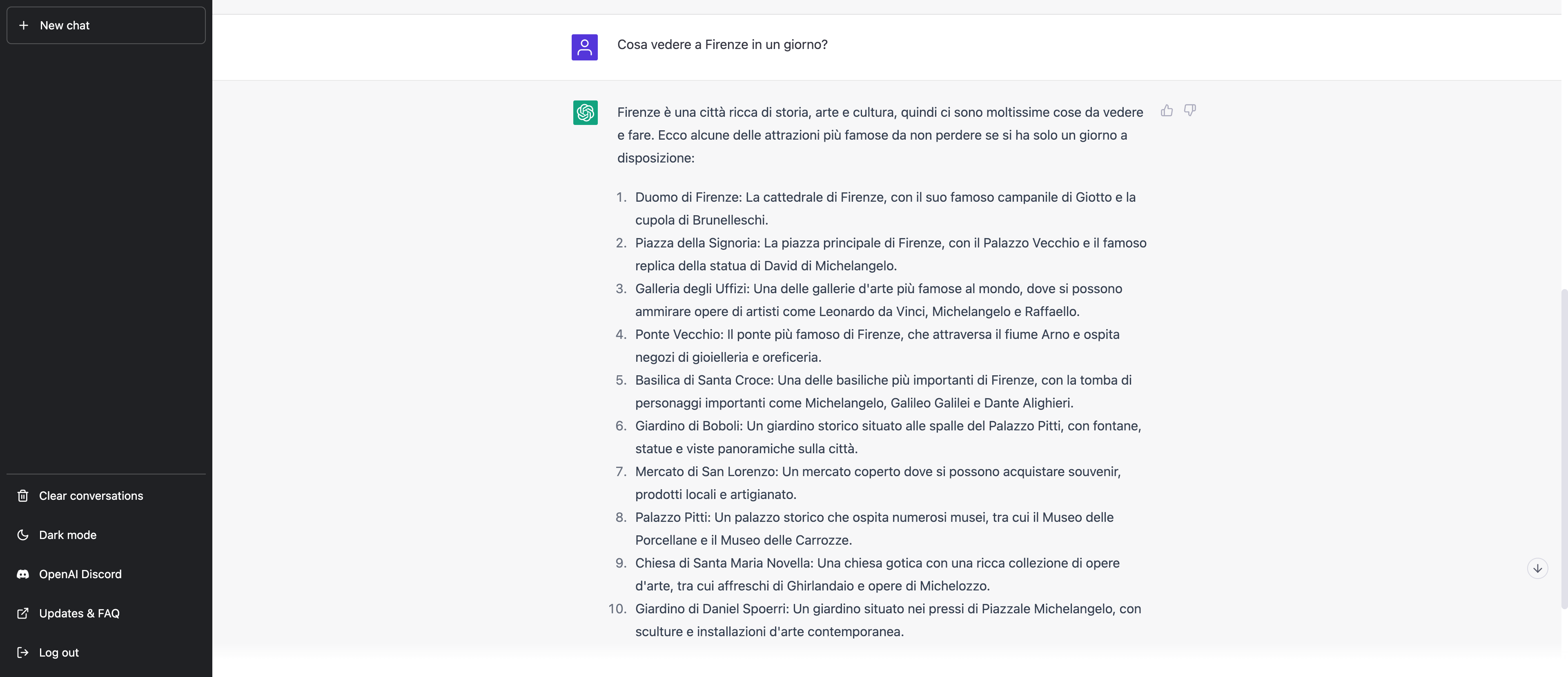Open Updates & FAQ page

tap(106, 613)
